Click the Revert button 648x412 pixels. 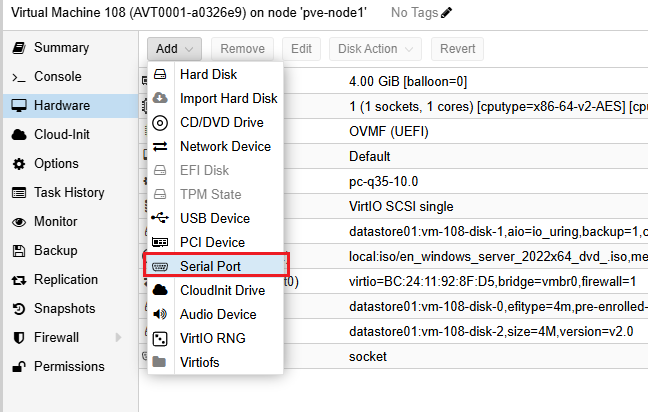point(457,48)
